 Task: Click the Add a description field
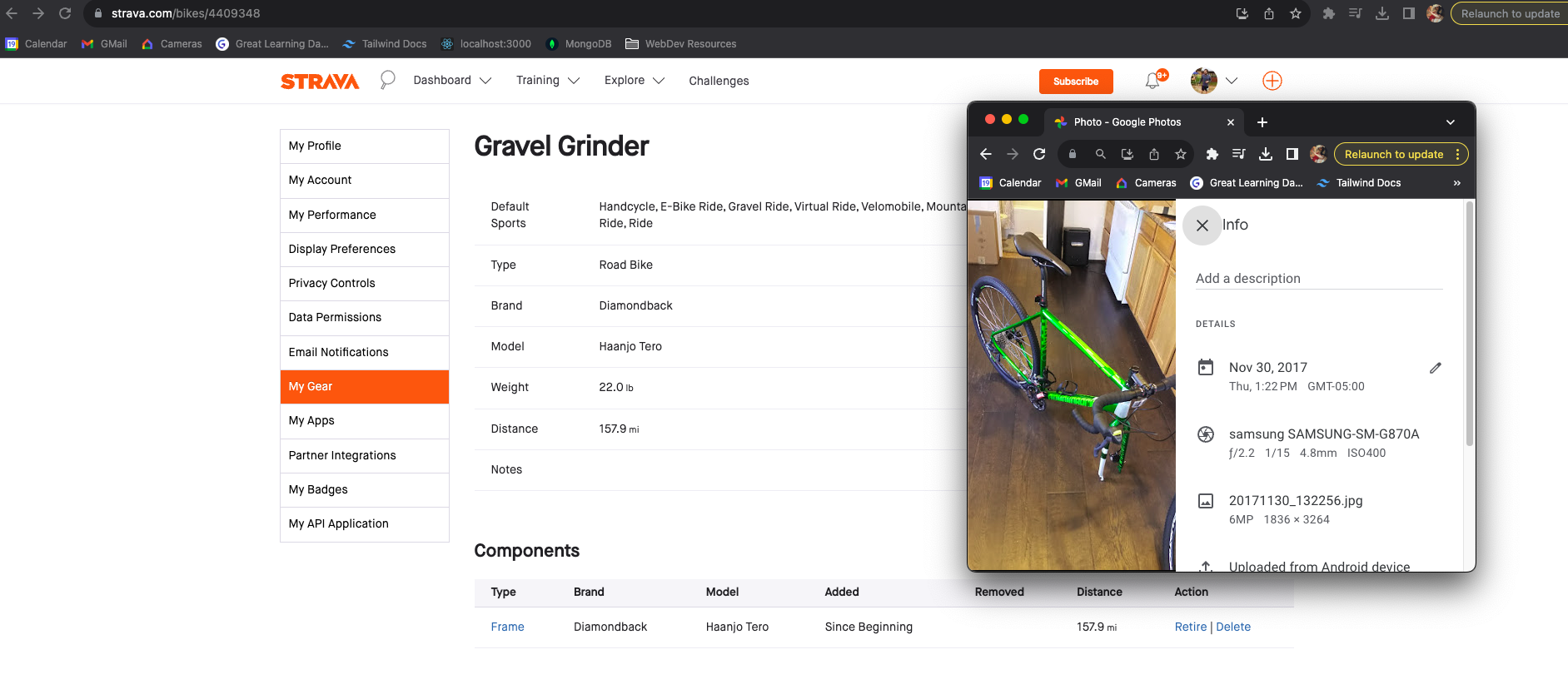coord(1318,279)
